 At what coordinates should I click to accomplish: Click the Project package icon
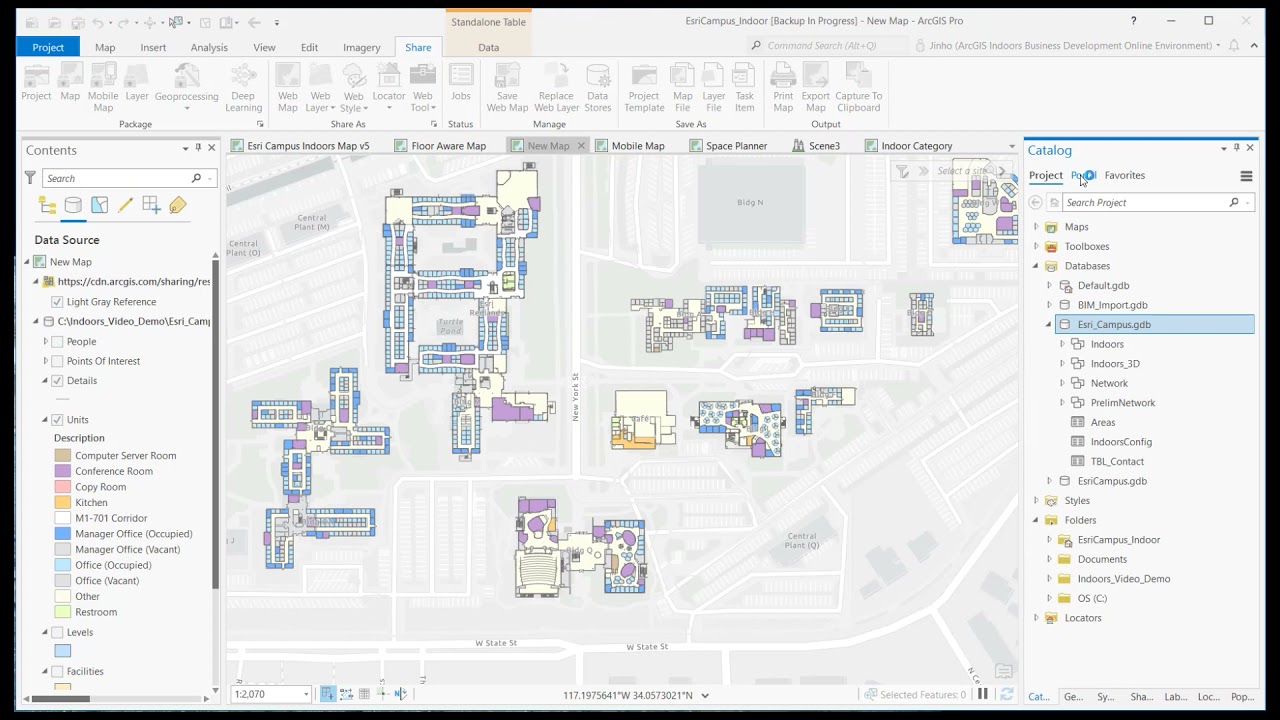pyautogui.click(x=36, y=83)
